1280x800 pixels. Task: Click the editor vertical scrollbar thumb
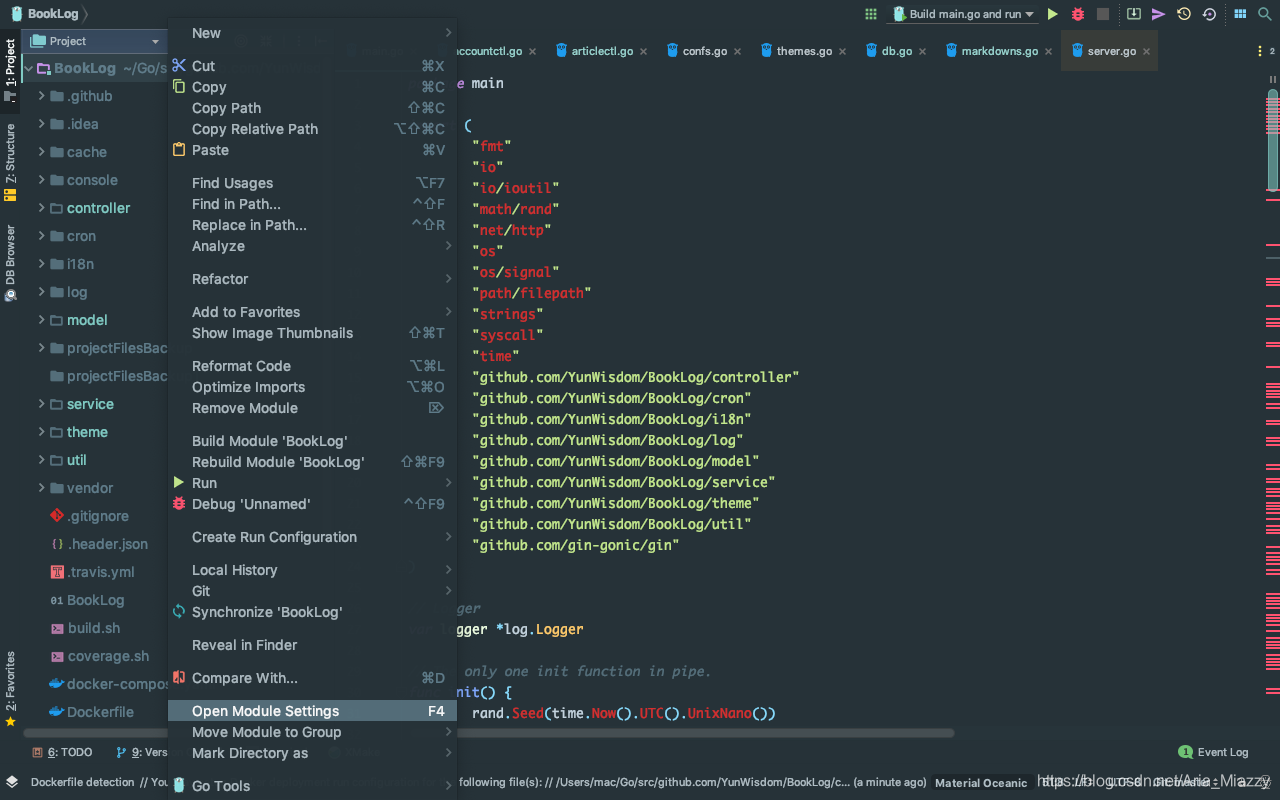point(1273,140)
